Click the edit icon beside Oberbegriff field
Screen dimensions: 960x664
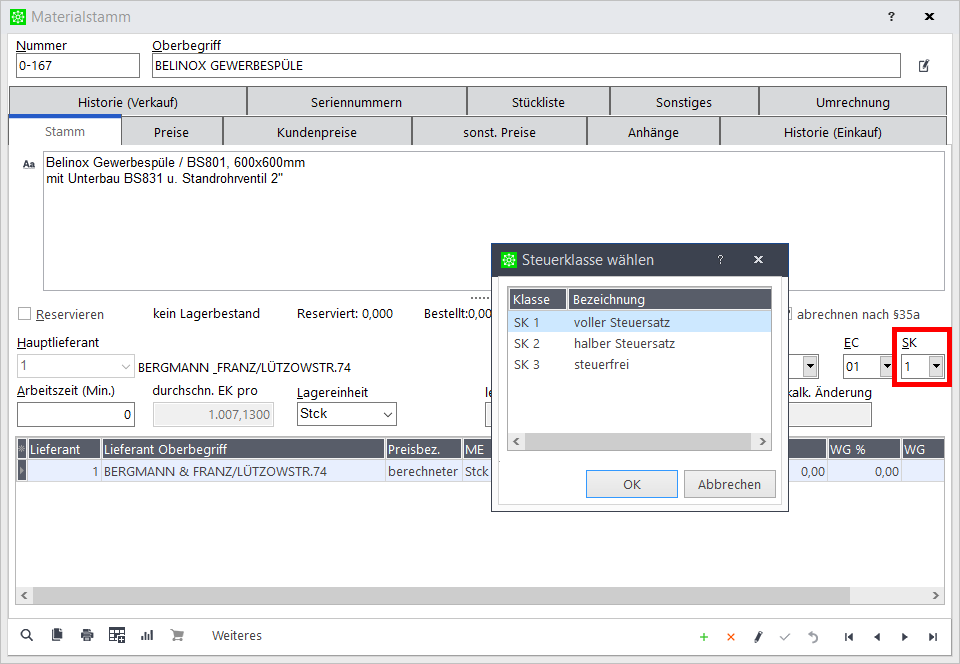[x=924, y=66]
